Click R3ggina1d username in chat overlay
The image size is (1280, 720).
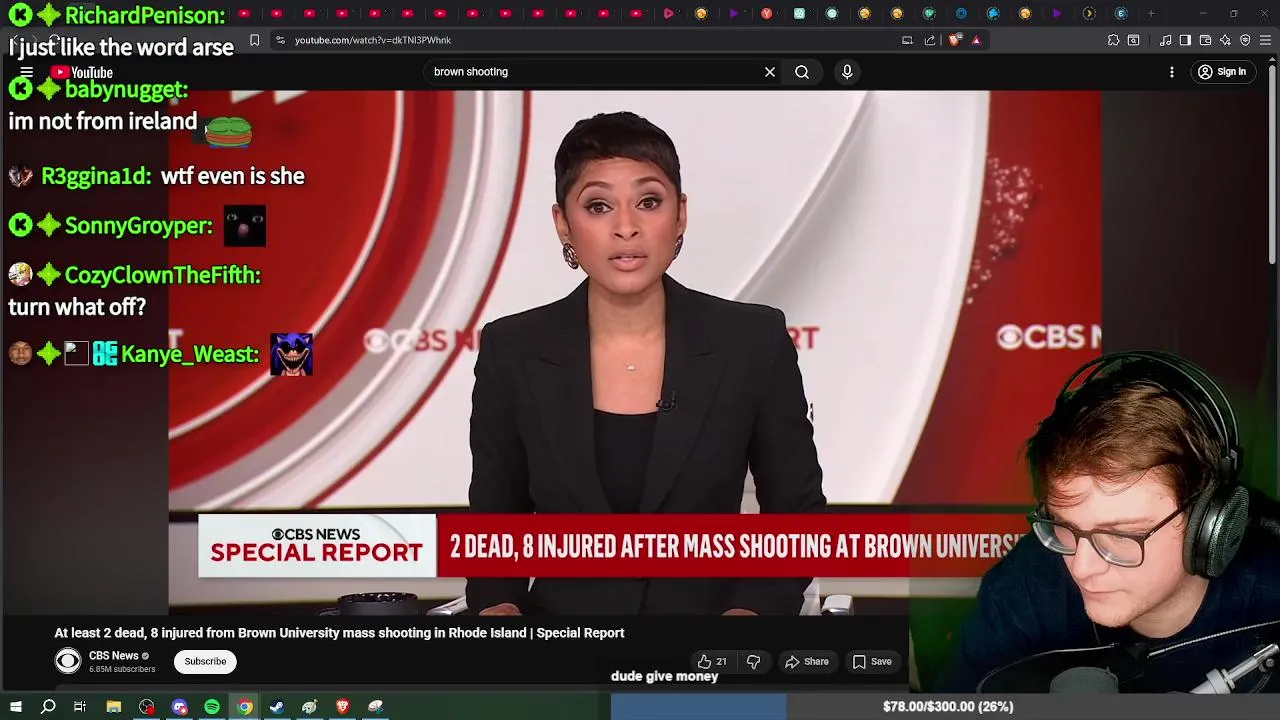(x=96, y=176)
